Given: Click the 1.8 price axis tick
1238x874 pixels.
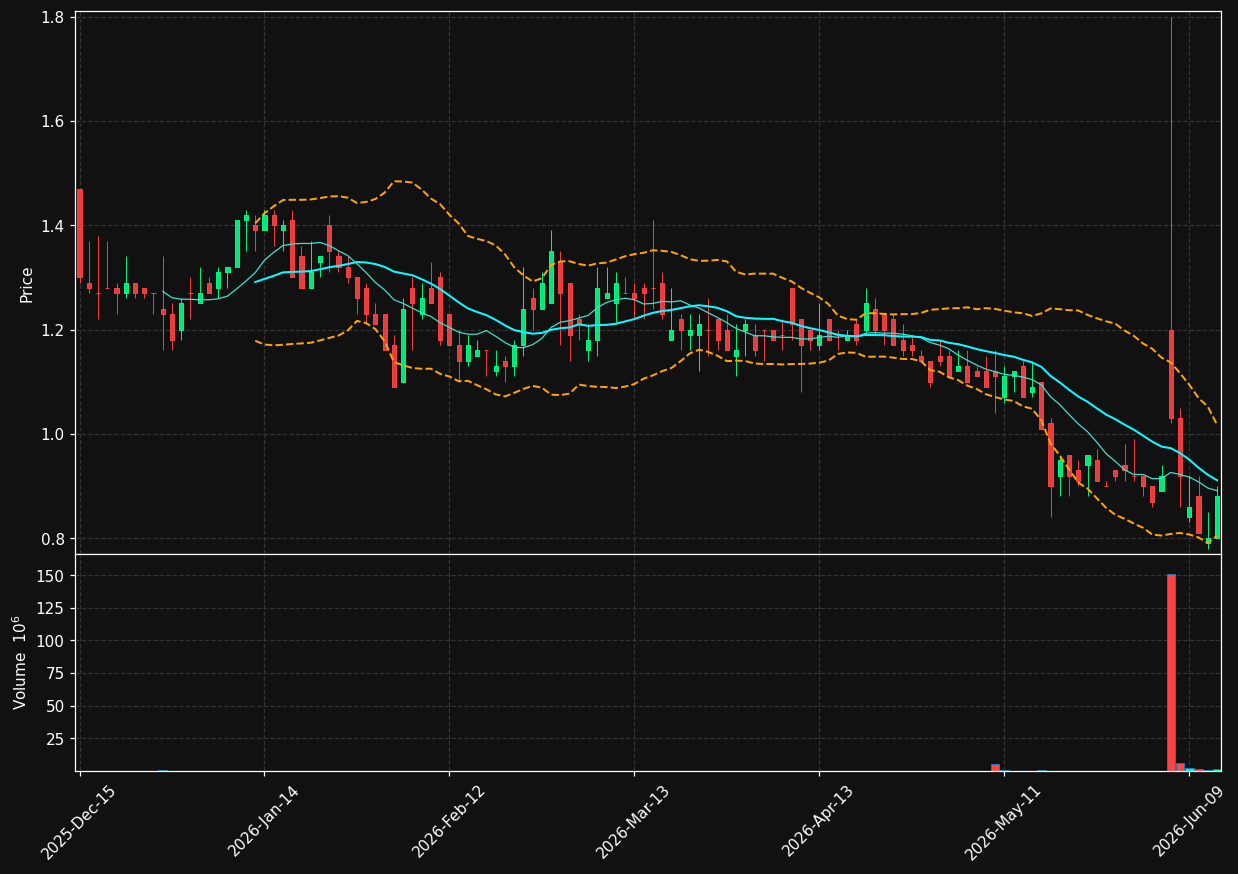Looking at the screenshot, I should point(55,18).
